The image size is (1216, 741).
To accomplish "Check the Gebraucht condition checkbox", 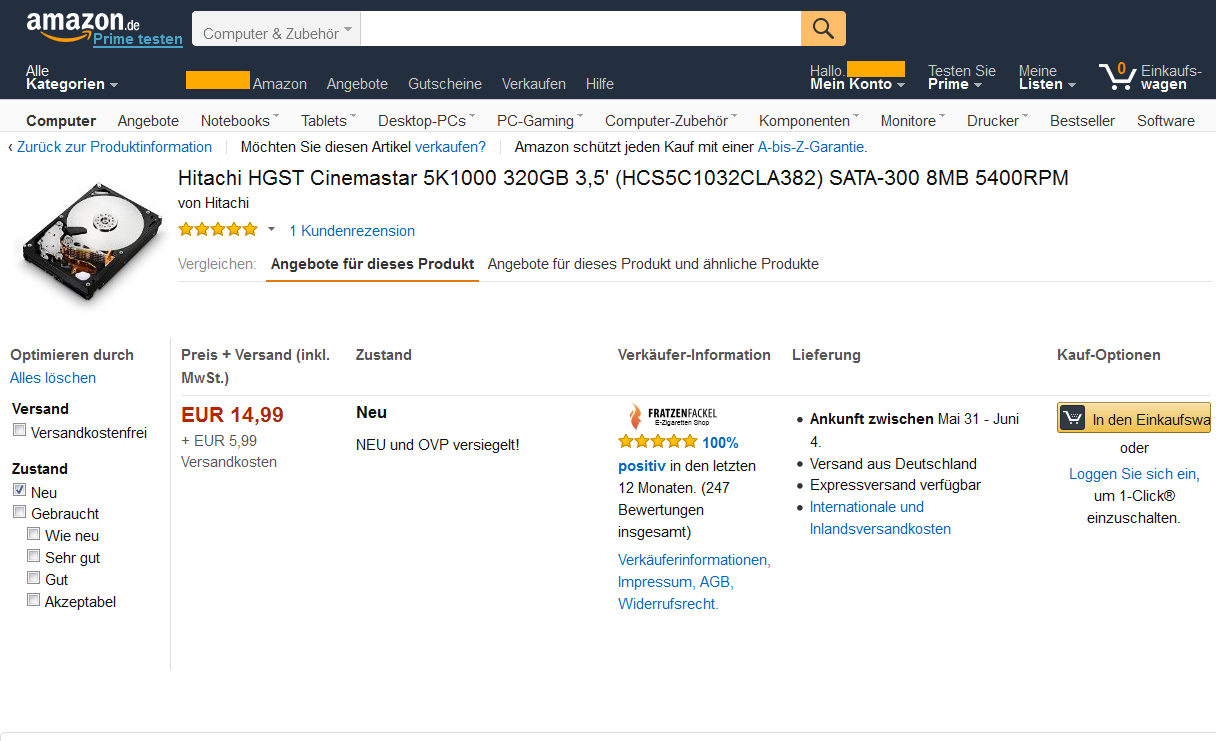I will click(x=20, y=513).
